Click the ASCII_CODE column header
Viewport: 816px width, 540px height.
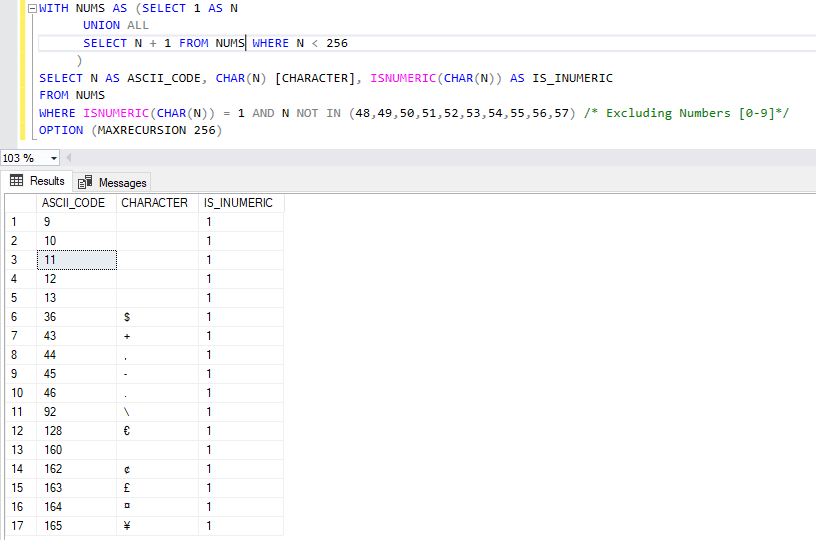(x=76, y=203)
